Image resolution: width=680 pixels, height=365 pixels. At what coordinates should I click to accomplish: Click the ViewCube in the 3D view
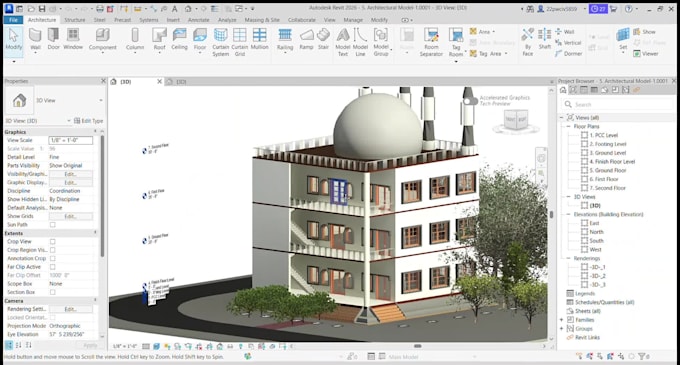pos(516,119)
